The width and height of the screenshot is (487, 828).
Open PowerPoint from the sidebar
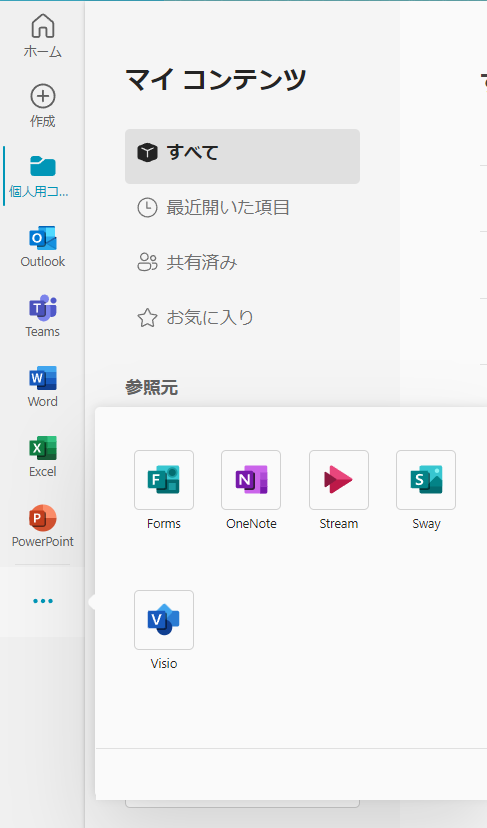[x=43, y=526]
